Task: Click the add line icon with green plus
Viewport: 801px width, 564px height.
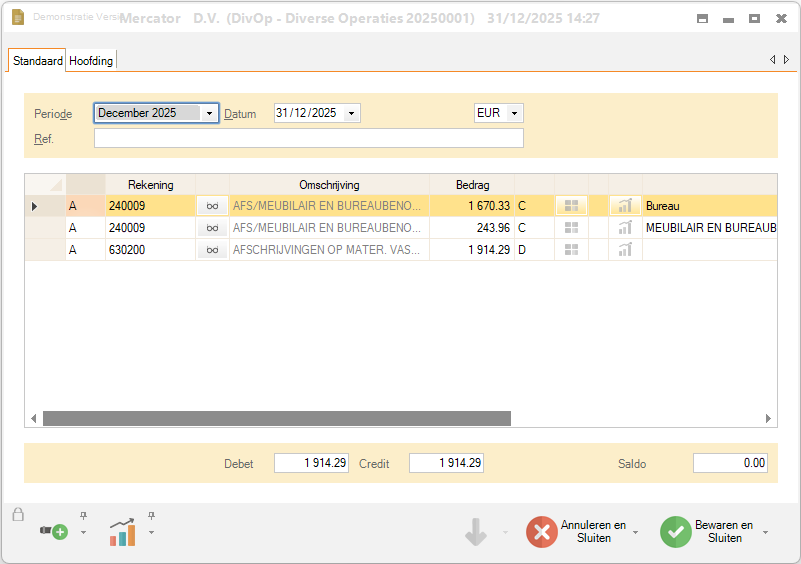Action: tap(54, 532)
